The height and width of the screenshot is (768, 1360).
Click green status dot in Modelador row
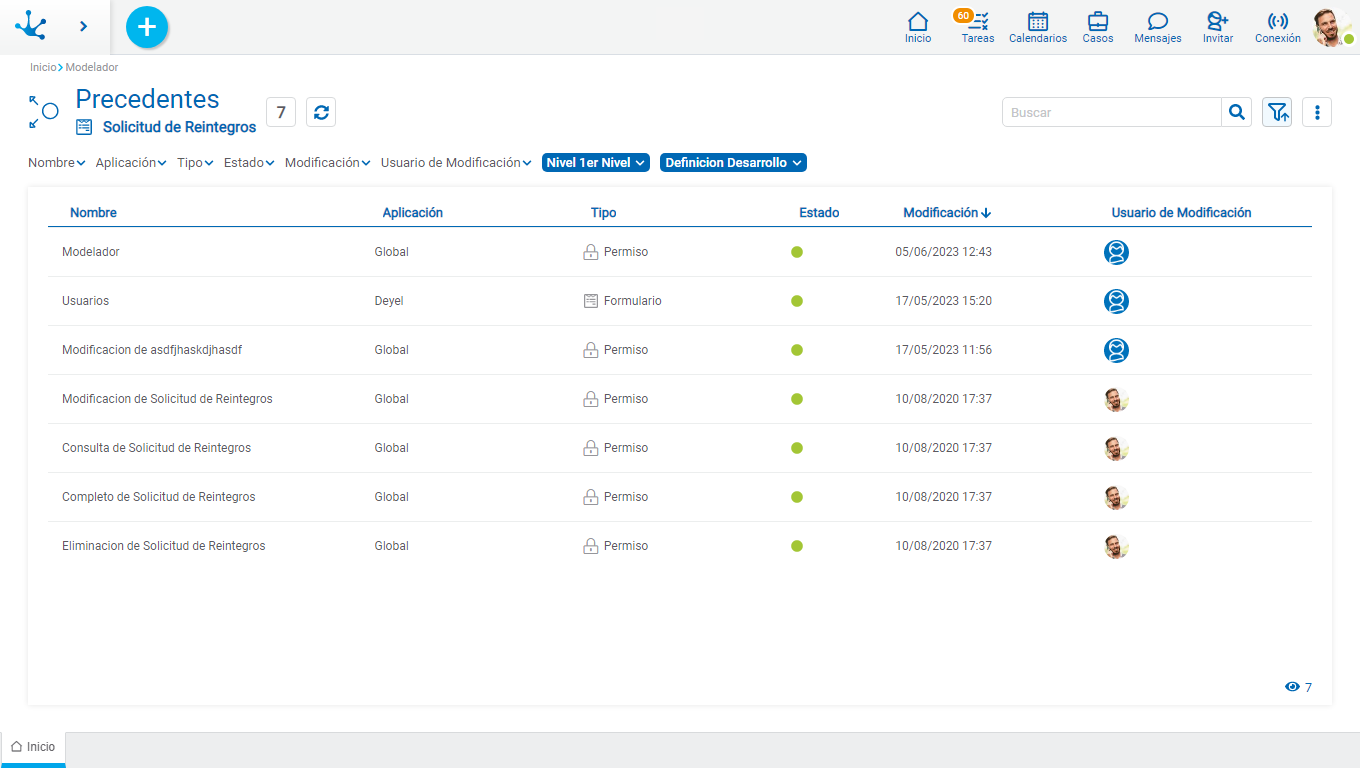[797, 252]
